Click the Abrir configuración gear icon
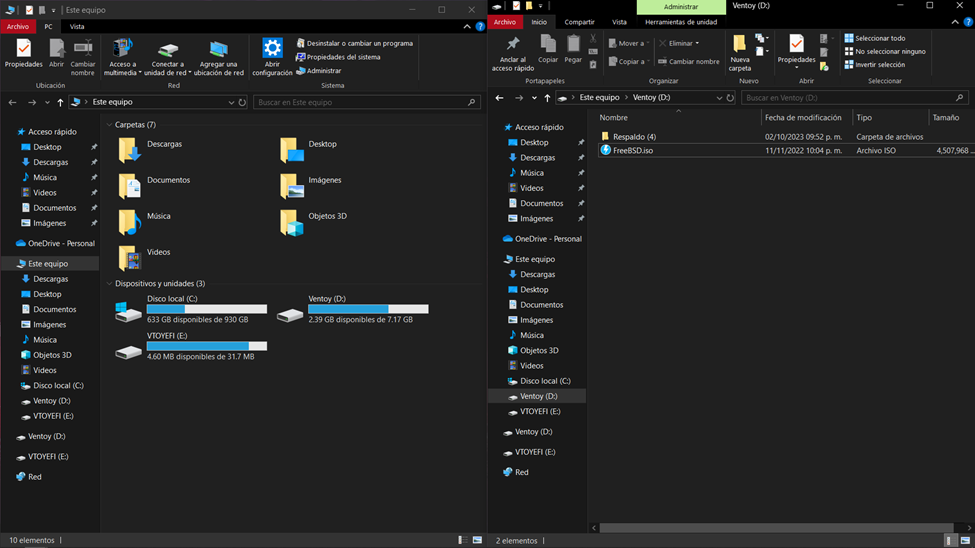The height and width of the screenshot is (548, 975). click(x=272, y=49)
